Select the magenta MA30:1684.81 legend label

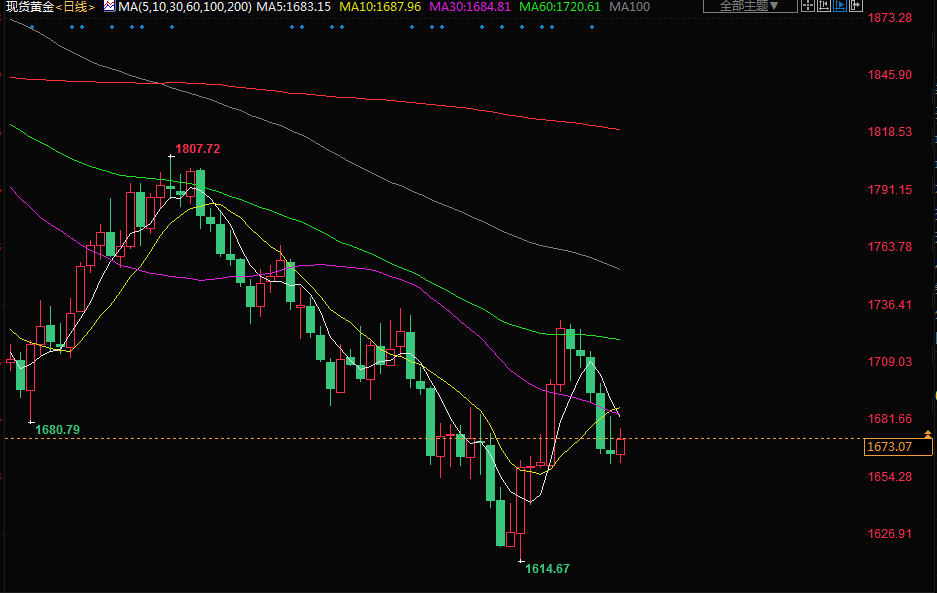coord(470,7)
